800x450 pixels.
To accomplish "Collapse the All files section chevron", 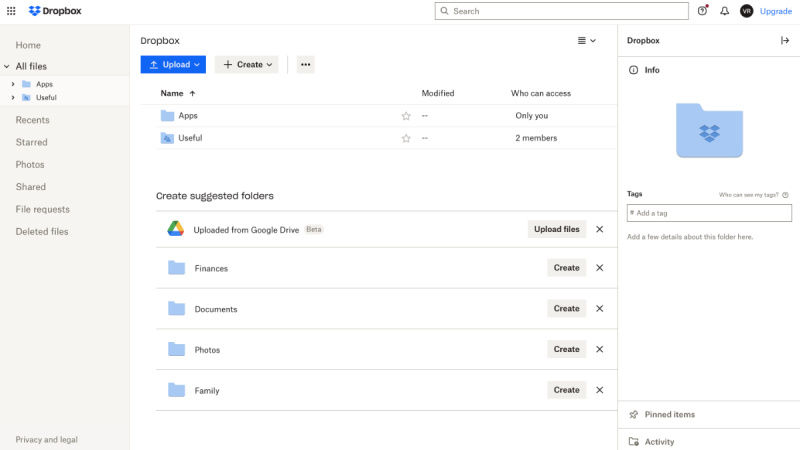I will (7, 66).
